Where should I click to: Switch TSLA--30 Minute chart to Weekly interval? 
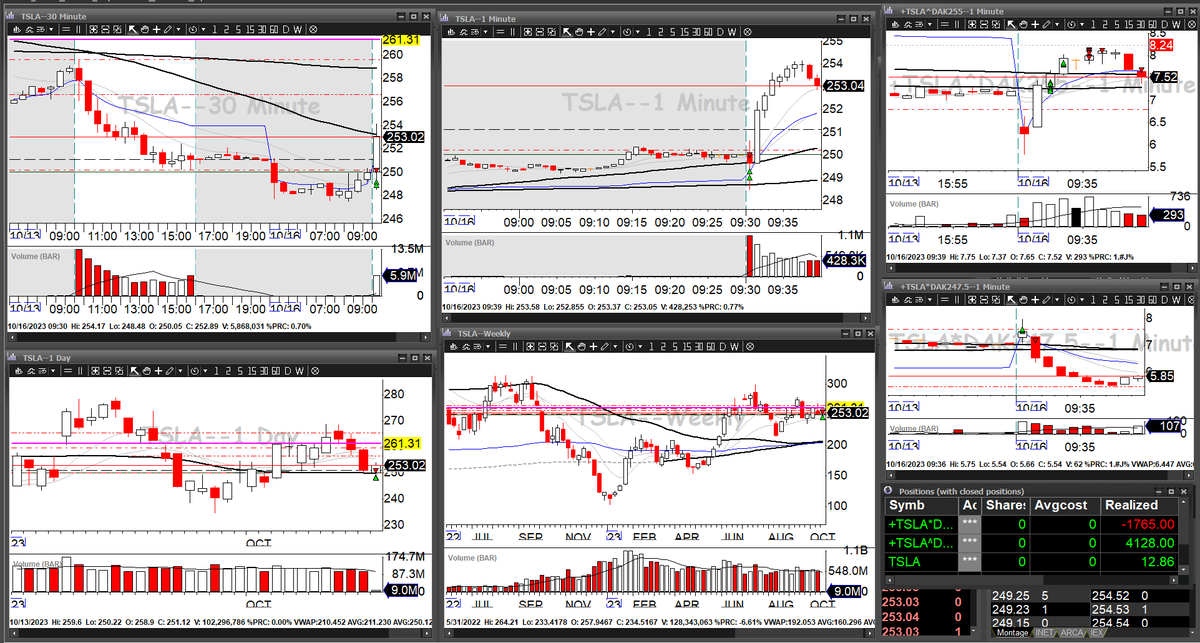(x=298, y=29)
